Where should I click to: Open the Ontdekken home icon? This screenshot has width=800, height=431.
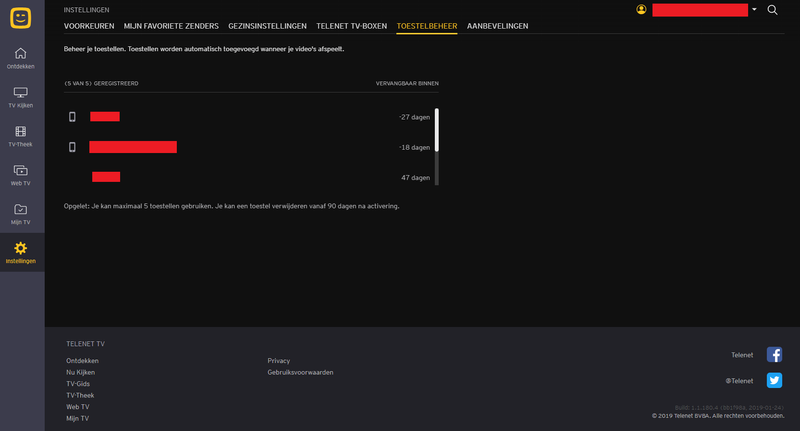click(x=20, y=53)
